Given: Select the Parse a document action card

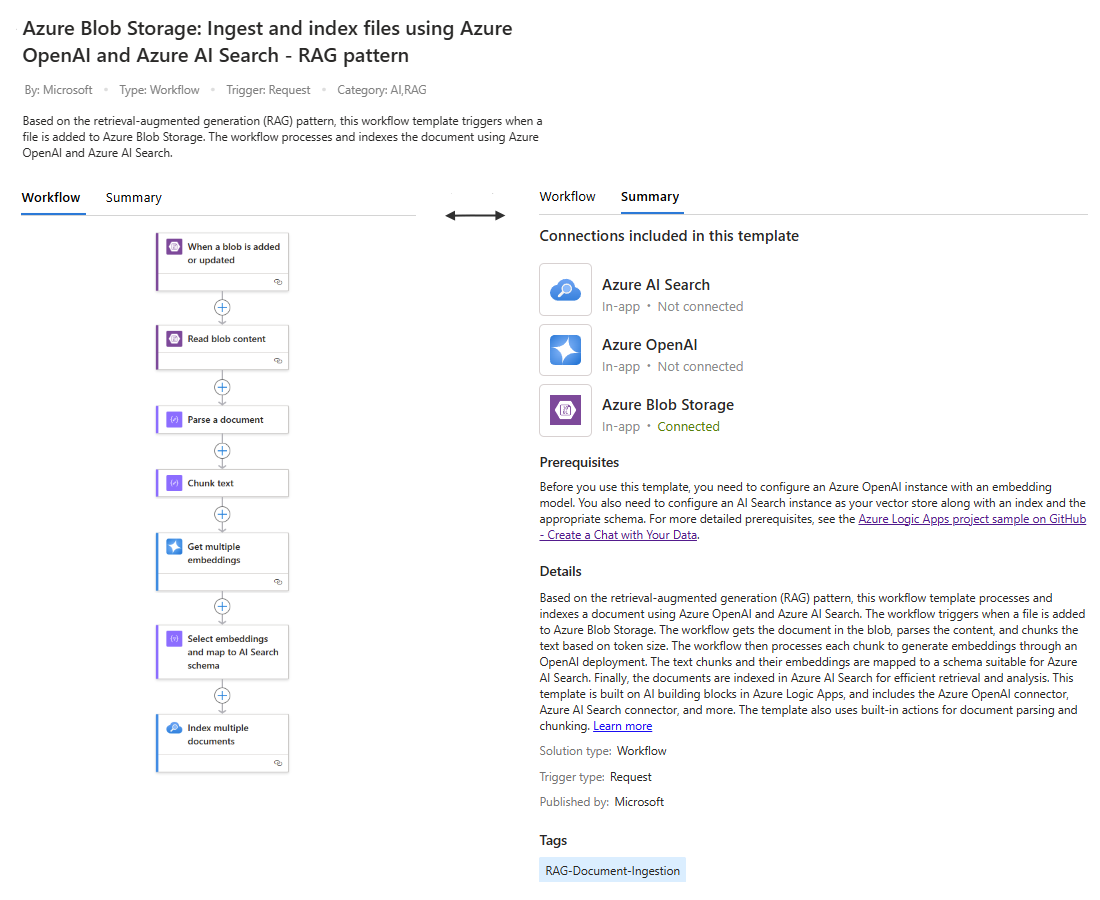Looking at the screenshot, I should click(222, 419).
